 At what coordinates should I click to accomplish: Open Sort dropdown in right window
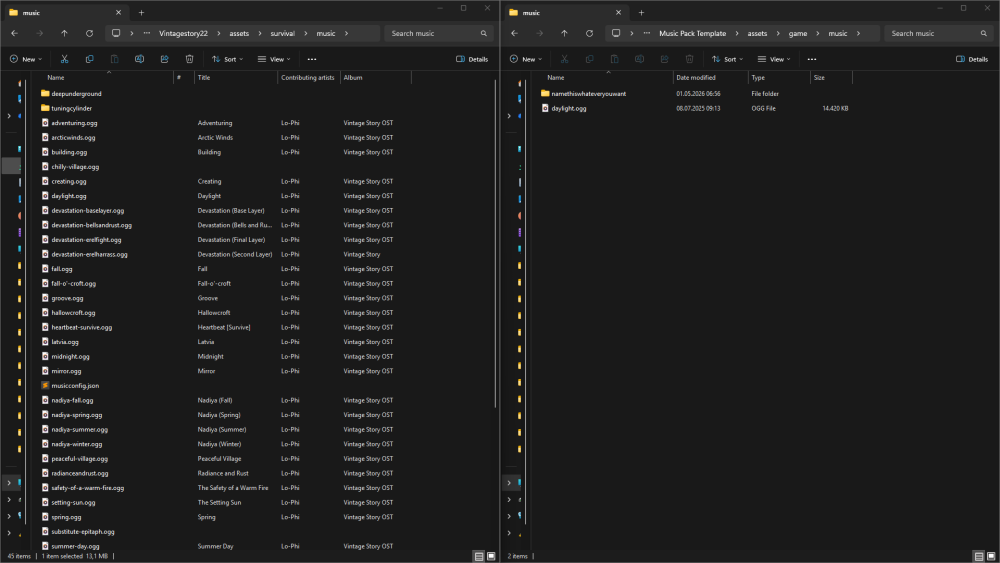click(728, 59)
